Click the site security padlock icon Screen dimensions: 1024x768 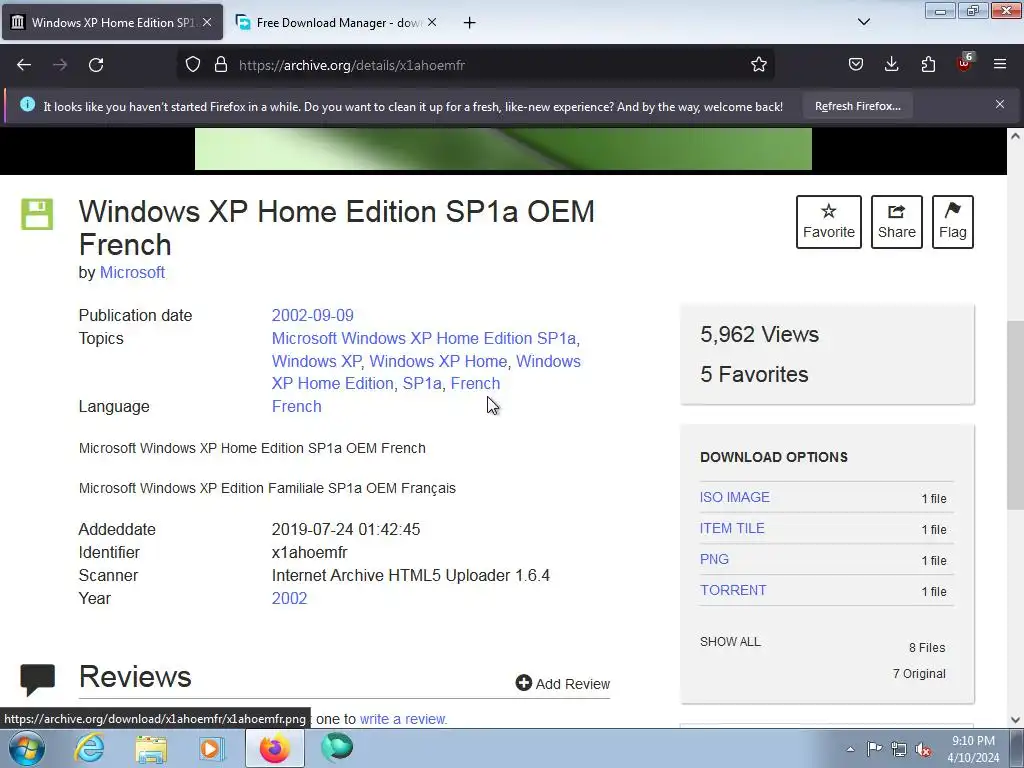(x=221, y=65)
